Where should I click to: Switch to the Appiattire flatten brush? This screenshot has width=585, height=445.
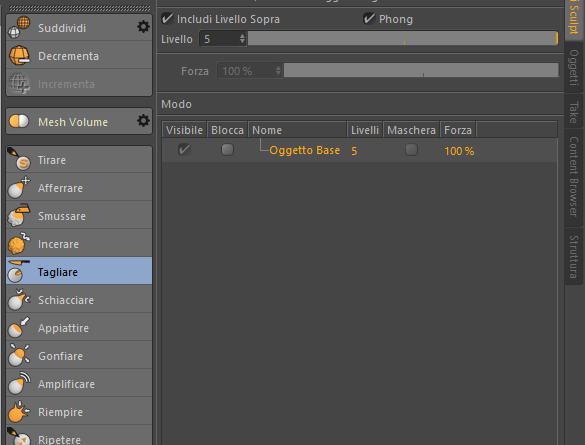79,328
